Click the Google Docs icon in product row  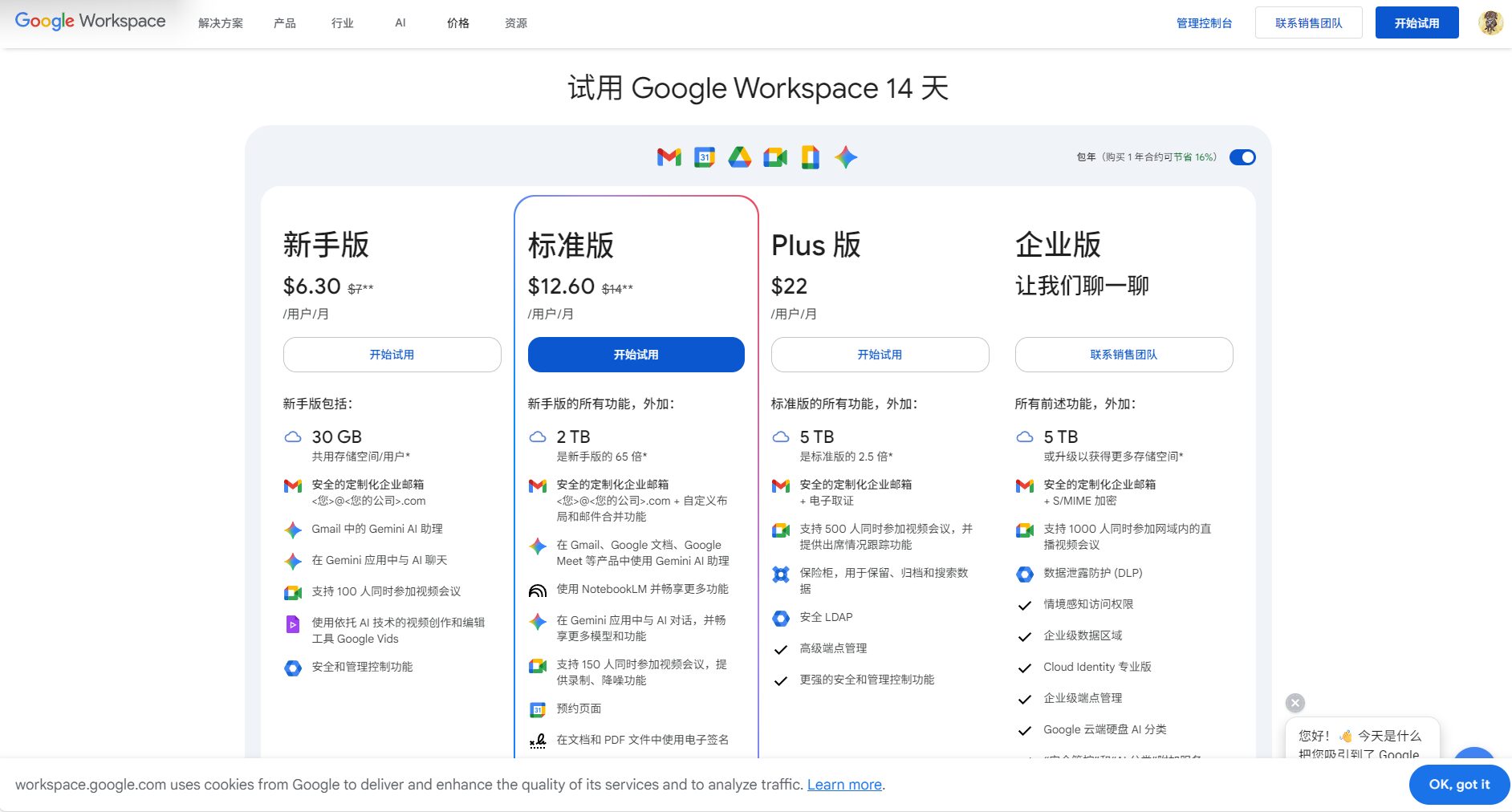pos(810,157)
